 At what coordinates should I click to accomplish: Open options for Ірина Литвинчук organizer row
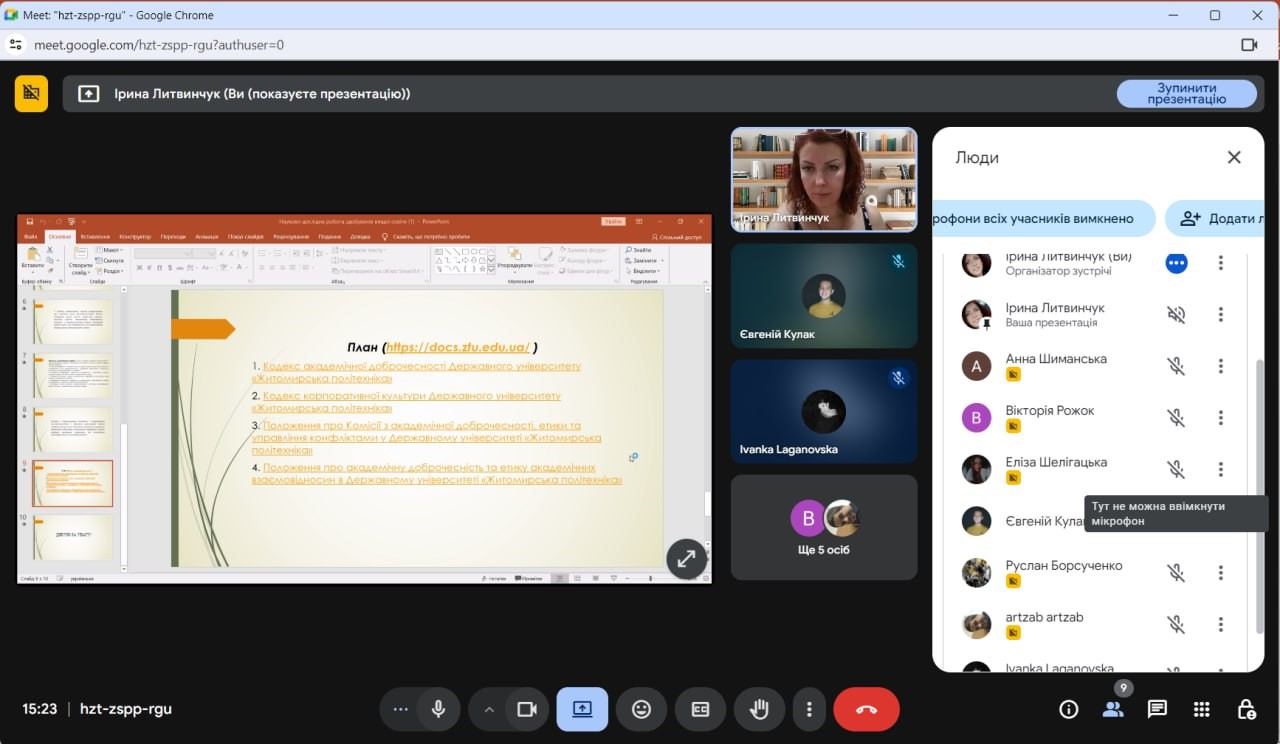(1220, 263)
